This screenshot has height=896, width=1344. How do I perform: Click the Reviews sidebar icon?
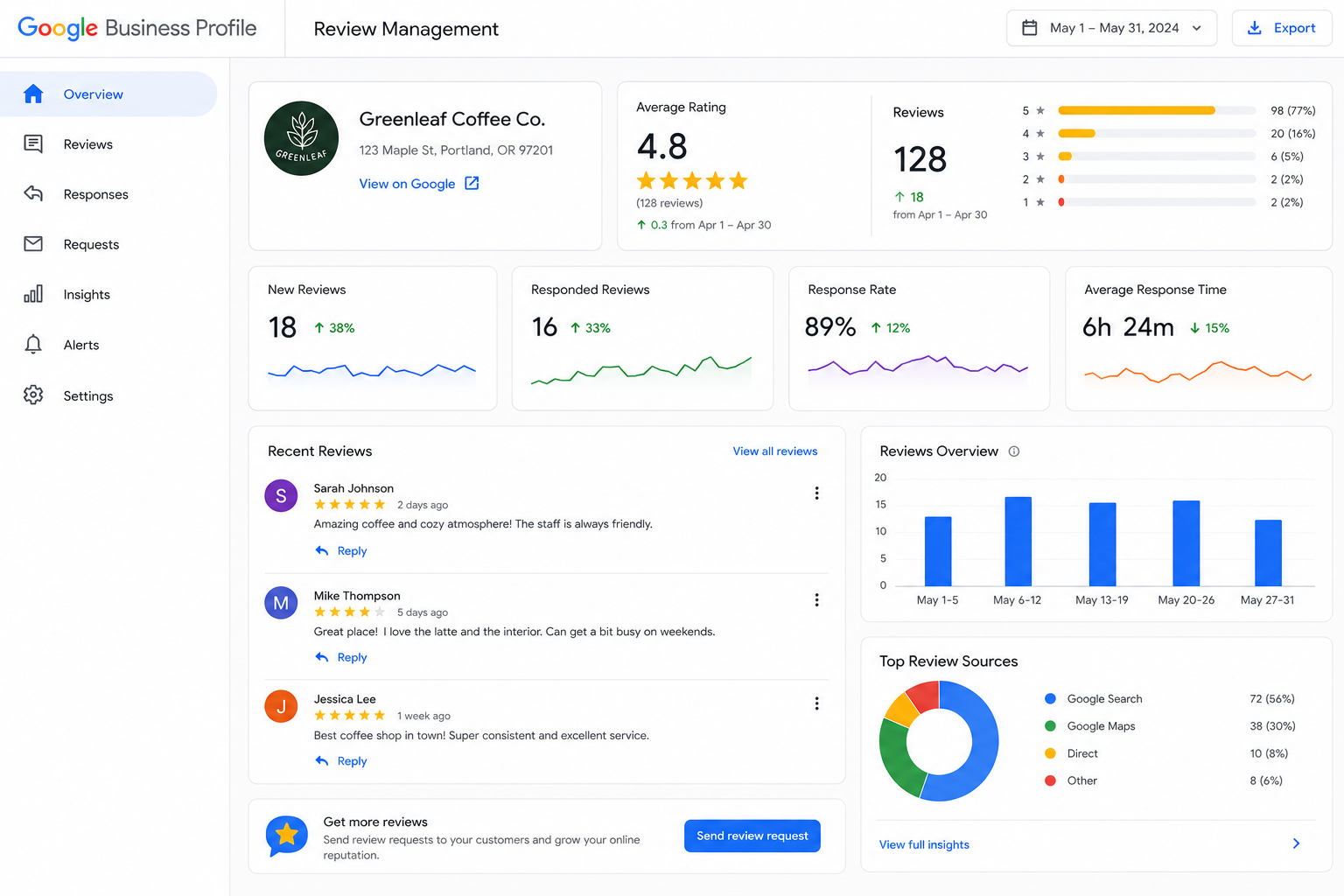click(x=33, y=143)
